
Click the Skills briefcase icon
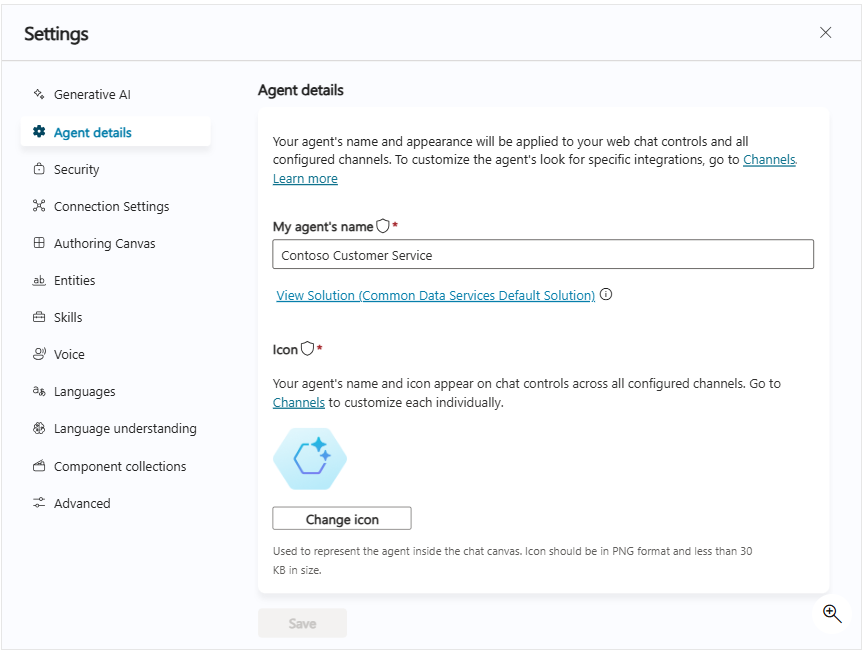[x=39, y=317]
